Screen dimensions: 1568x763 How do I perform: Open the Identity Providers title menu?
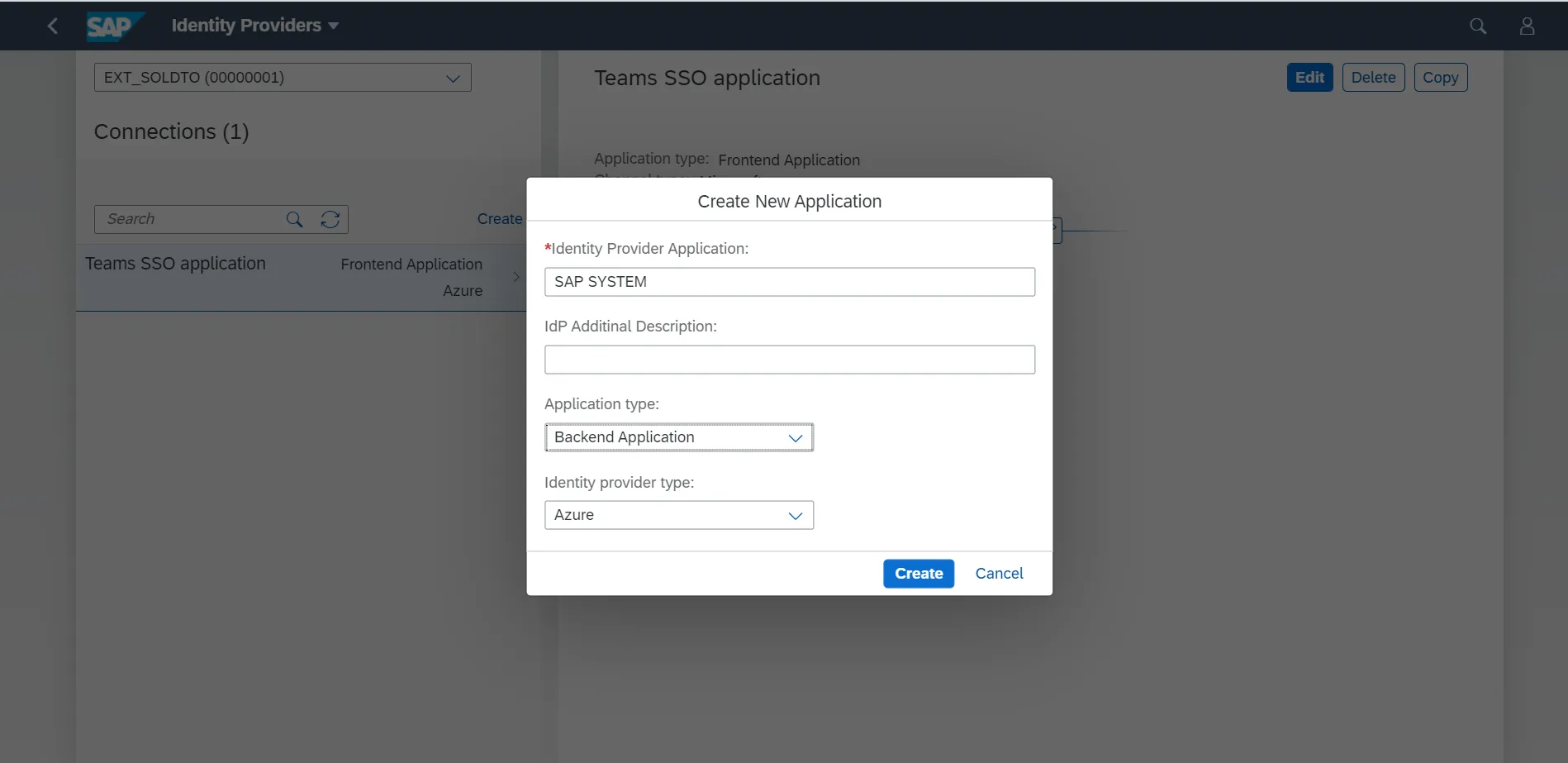[254, 26]
